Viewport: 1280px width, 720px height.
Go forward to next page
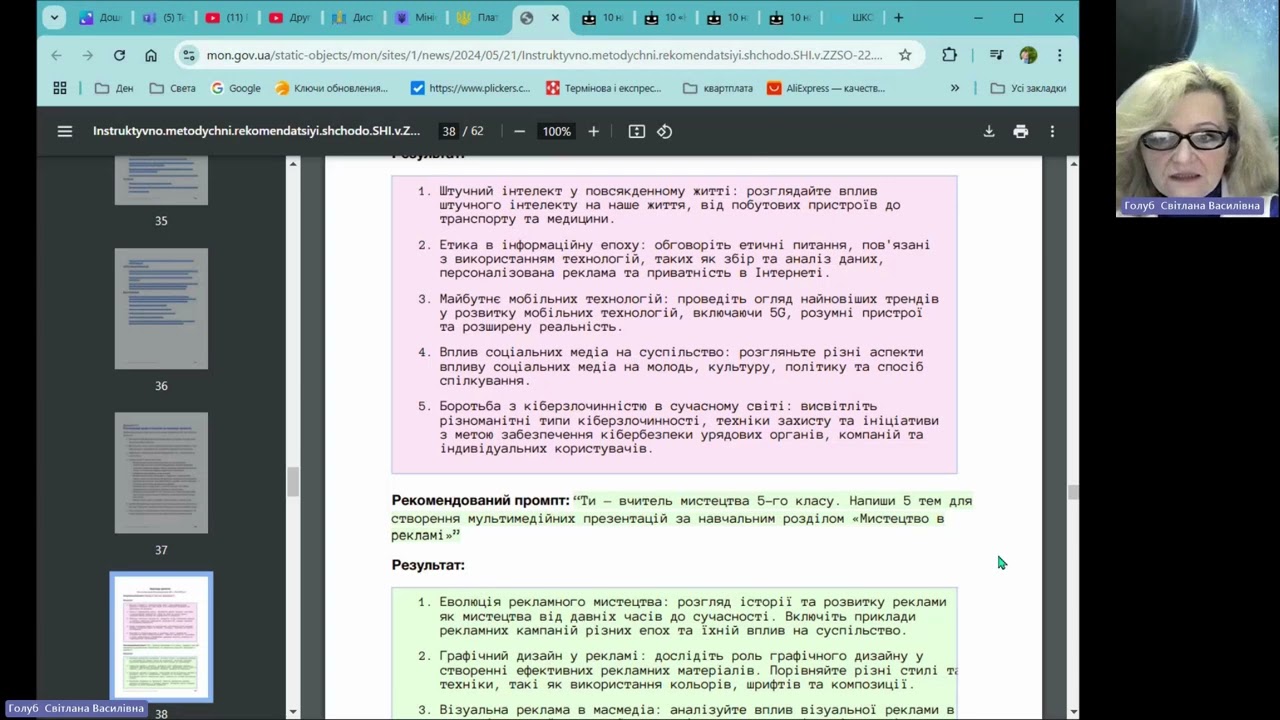tap(88, 55)
